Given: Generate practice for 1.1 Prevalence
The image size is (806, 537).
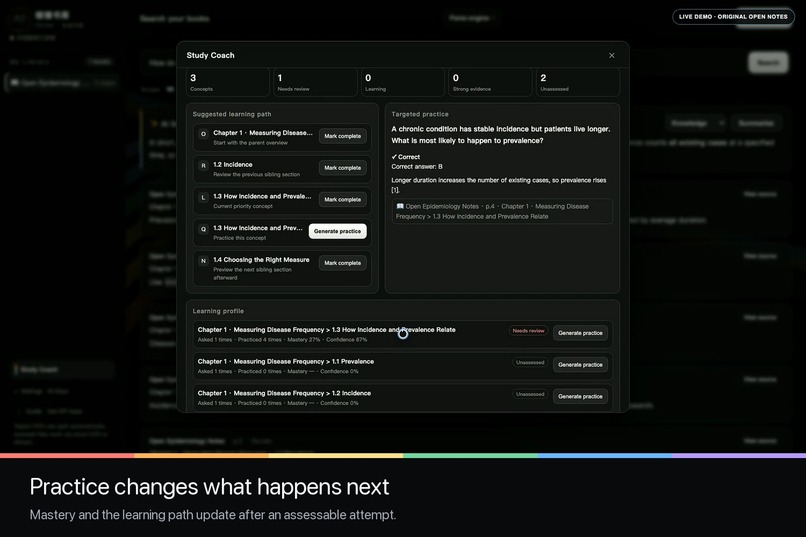Looking at the screenshot, I should coord(580,365).
